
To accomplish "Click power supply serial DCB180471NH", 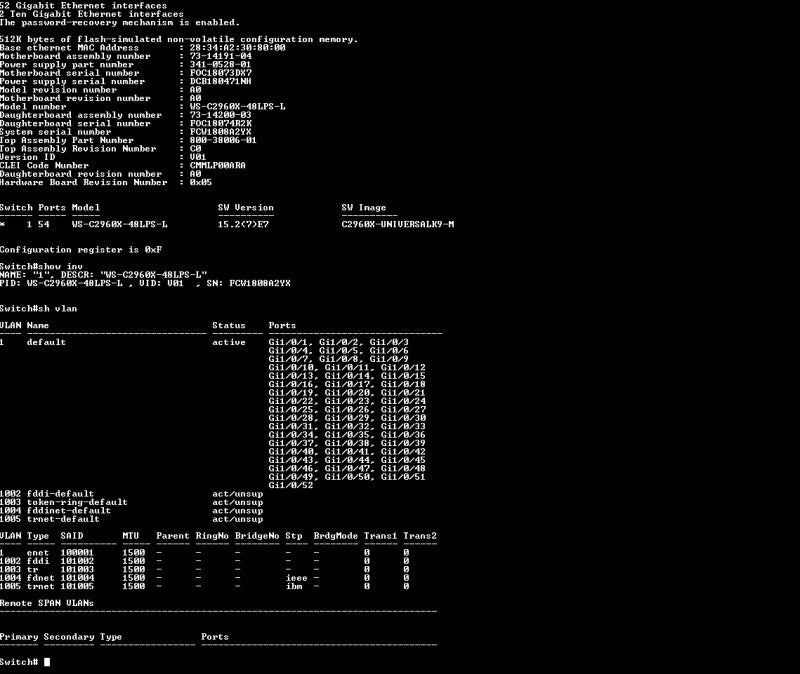I will [x=220, y=81].
